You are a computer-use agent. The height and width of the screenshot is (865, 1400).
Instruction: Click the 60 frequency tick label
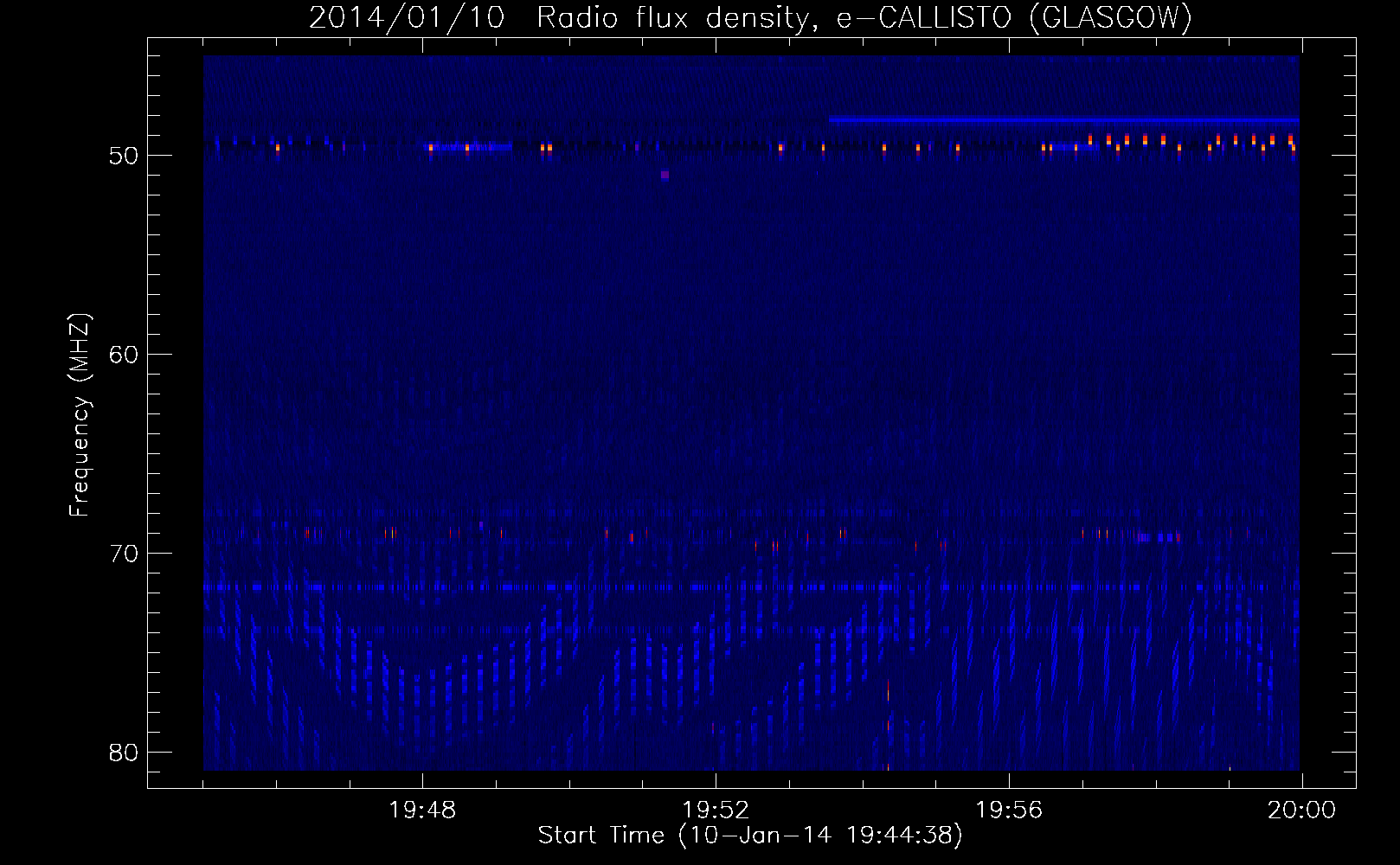click(x=124, y=355)
